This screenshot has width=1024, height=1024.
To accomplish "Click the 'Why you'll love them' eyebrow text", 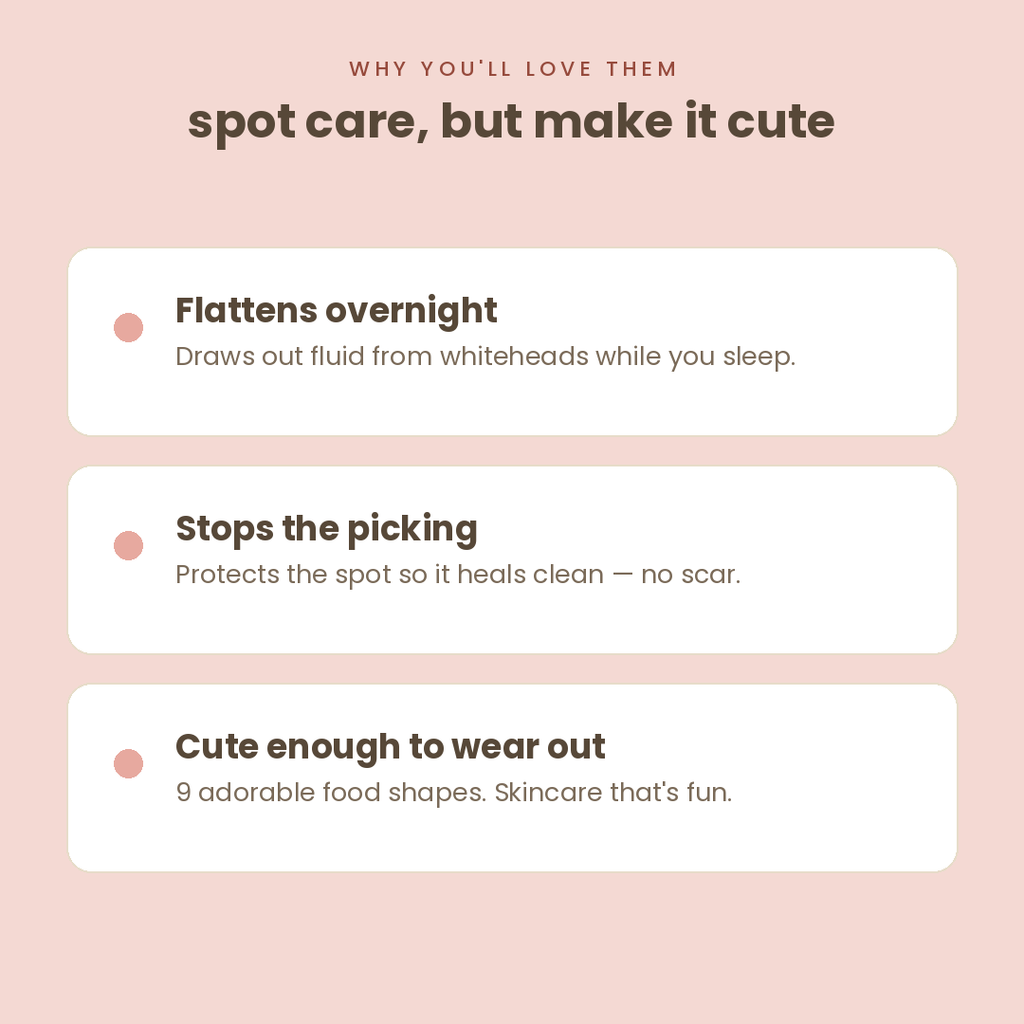I will [513, 69].
